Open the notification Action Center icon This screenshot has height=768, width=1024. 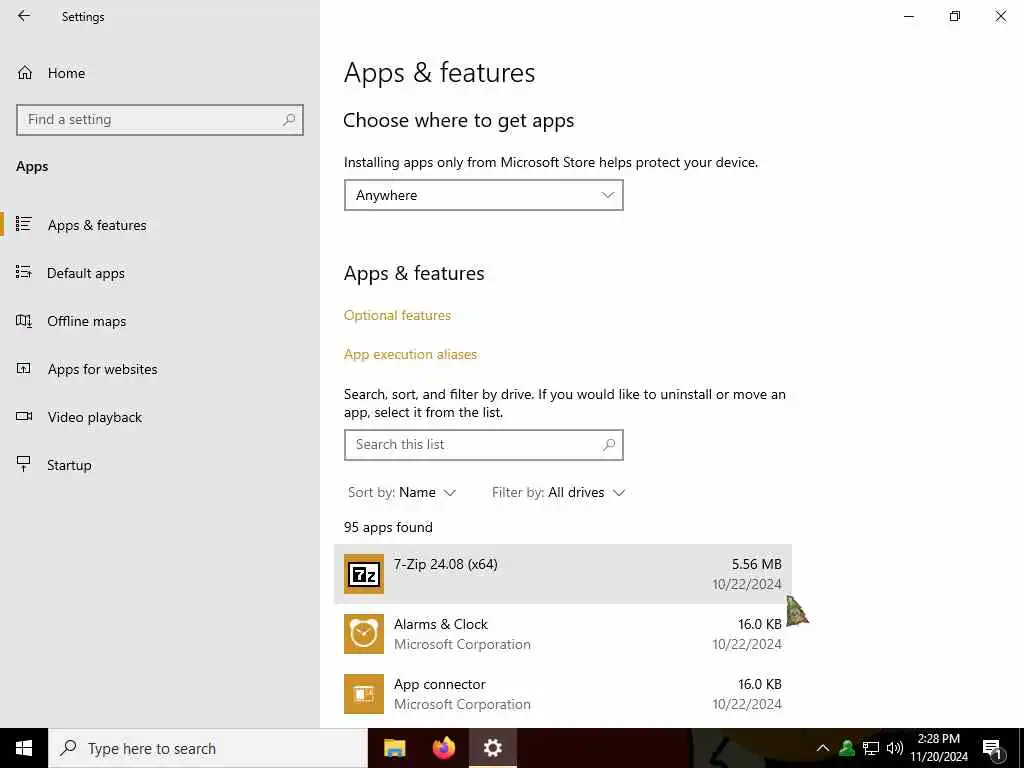tap(993, 748)
